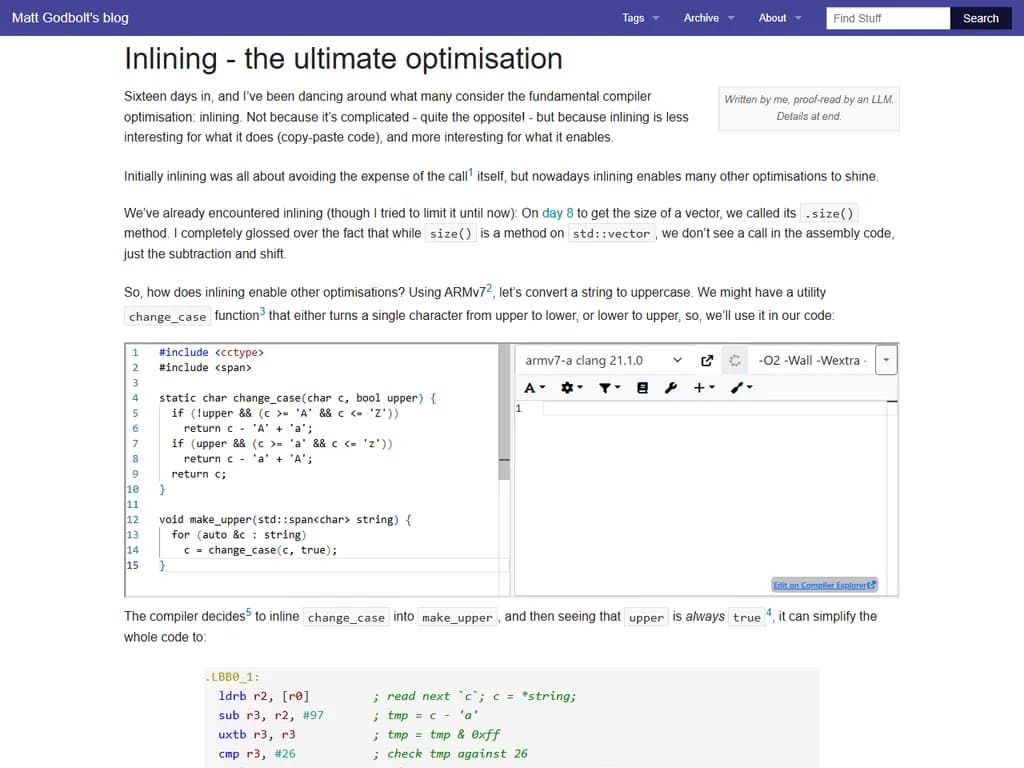Click the -O2 -Wall -Wextra options field

coord(812,360)
